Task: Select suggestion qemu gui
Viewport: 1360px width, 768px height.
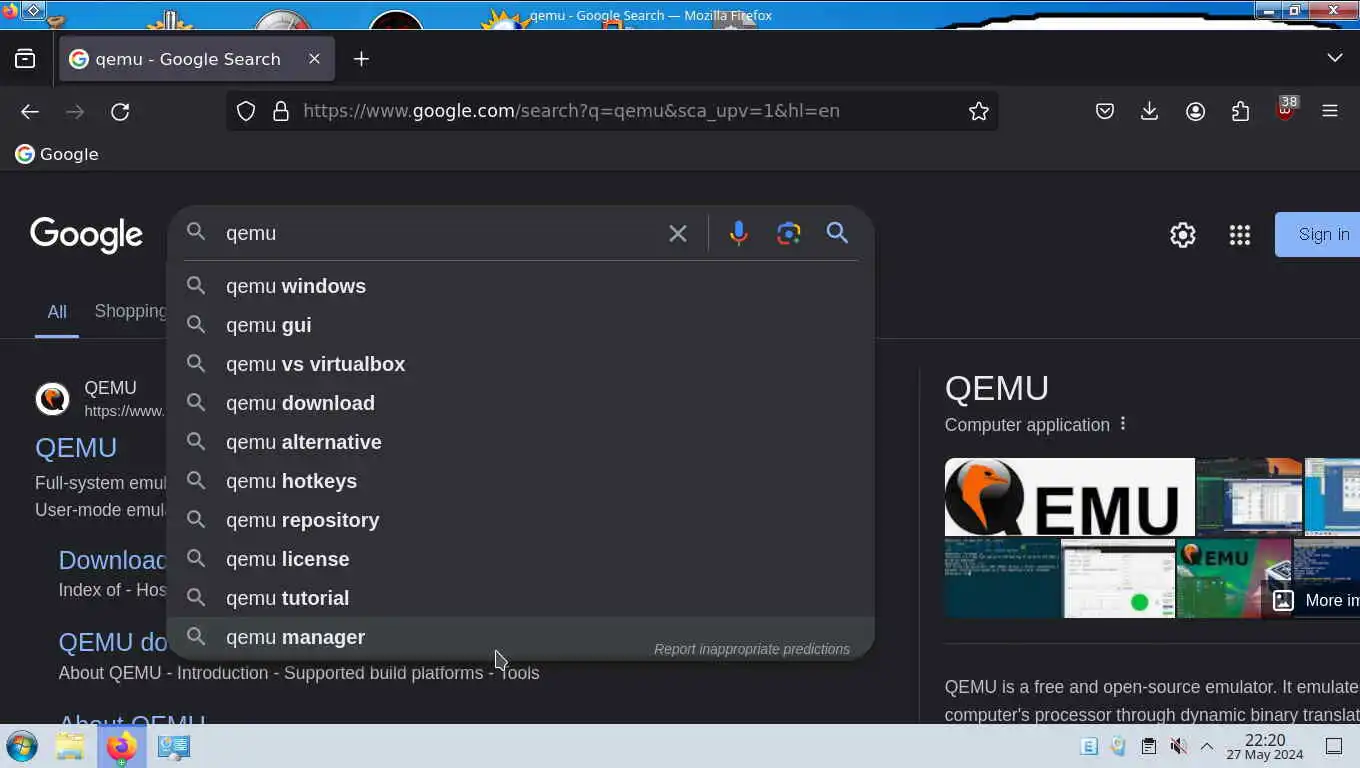Action: [520, 325]
